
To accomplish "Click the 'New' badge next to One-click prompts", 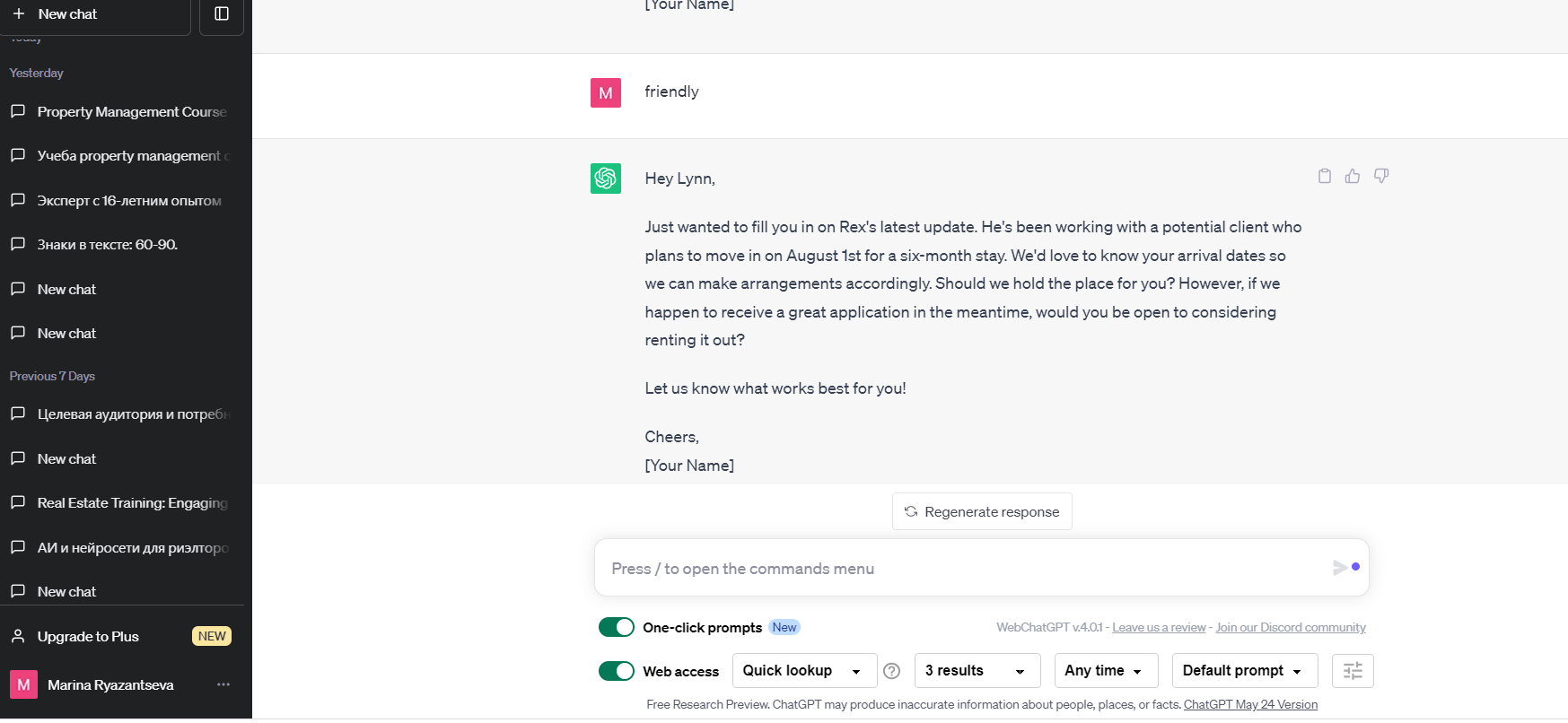I will pyautogui.click(x=784, y=627).
